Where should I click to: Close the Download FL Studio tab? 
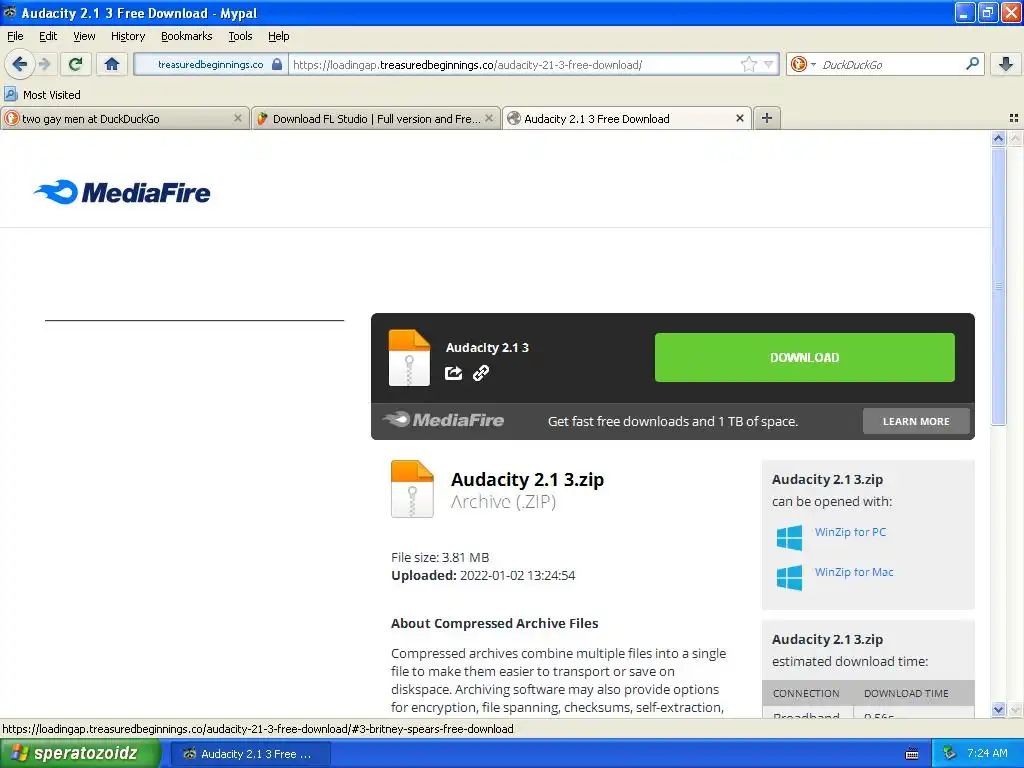pyautogui.click(x=488, y=118)
